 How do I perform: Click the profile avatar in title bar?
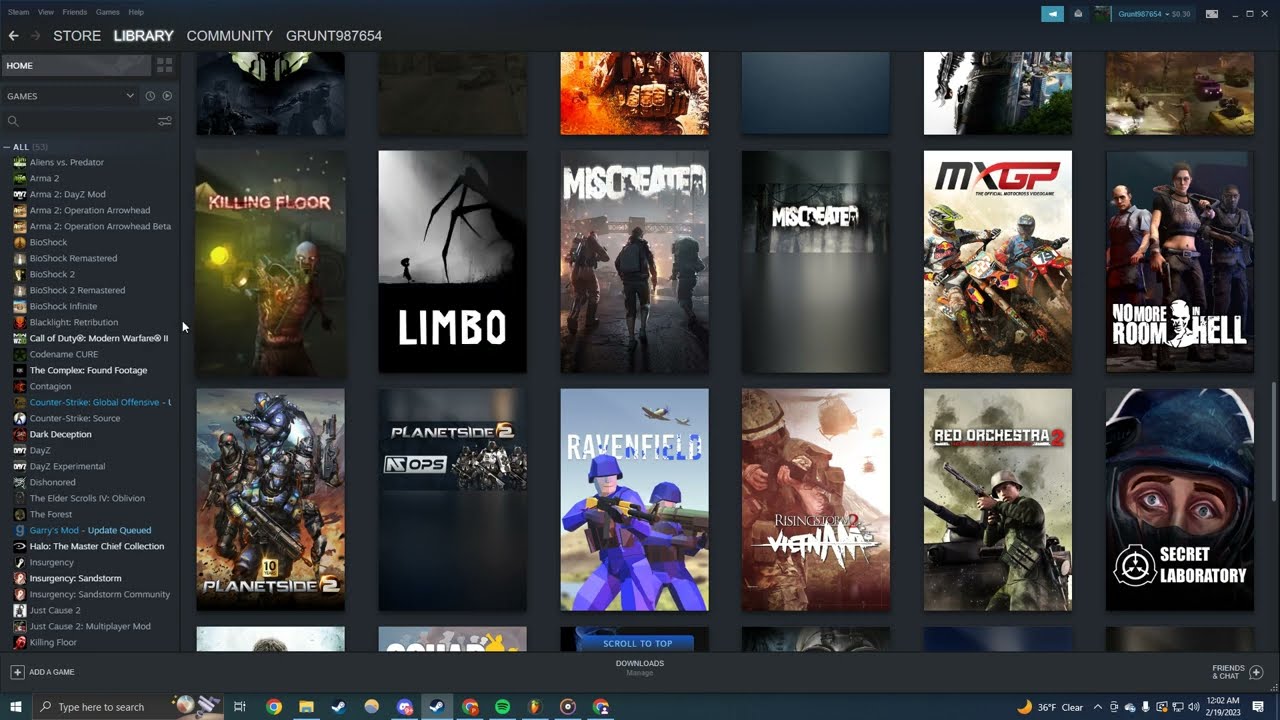(x=1101, y=13)
